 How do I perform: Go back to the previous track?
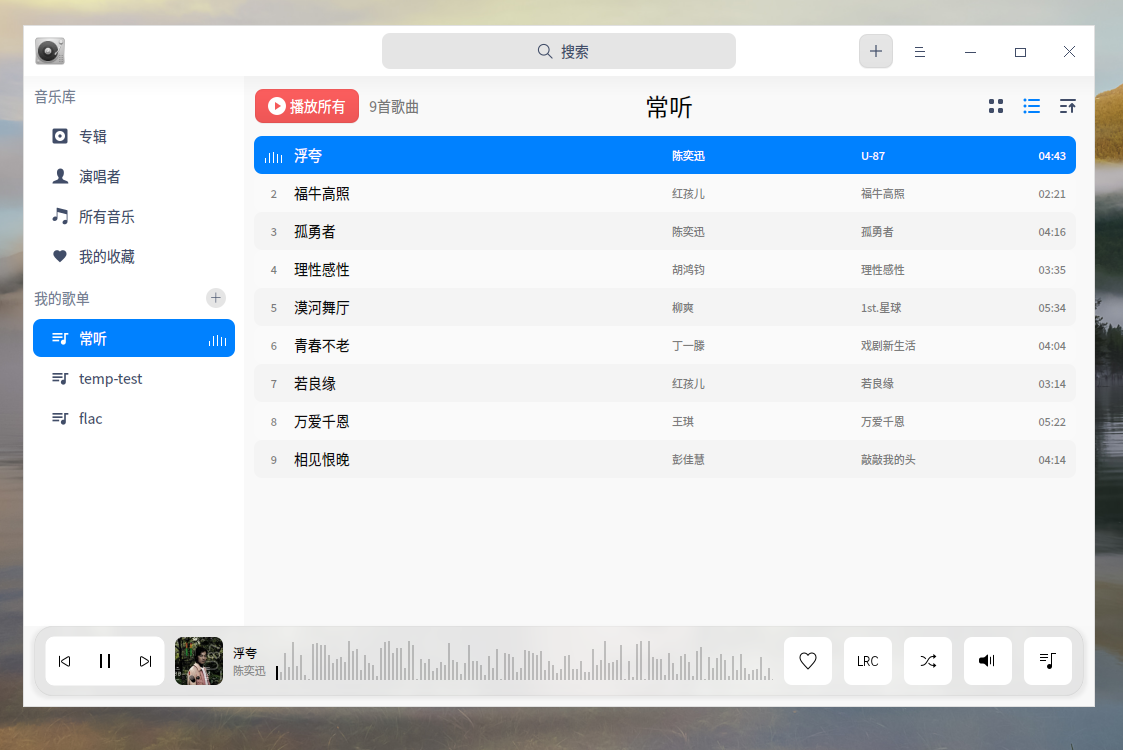65,661
